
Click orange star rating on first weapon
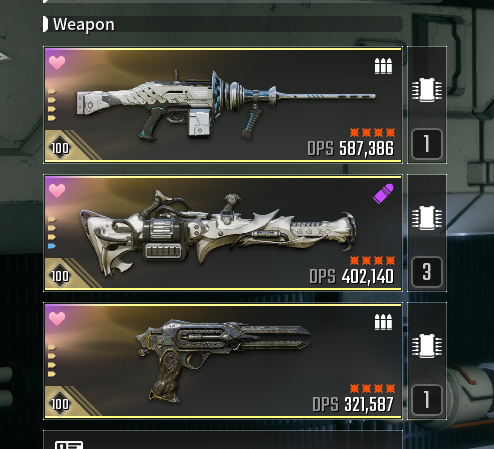coord(373,133)
